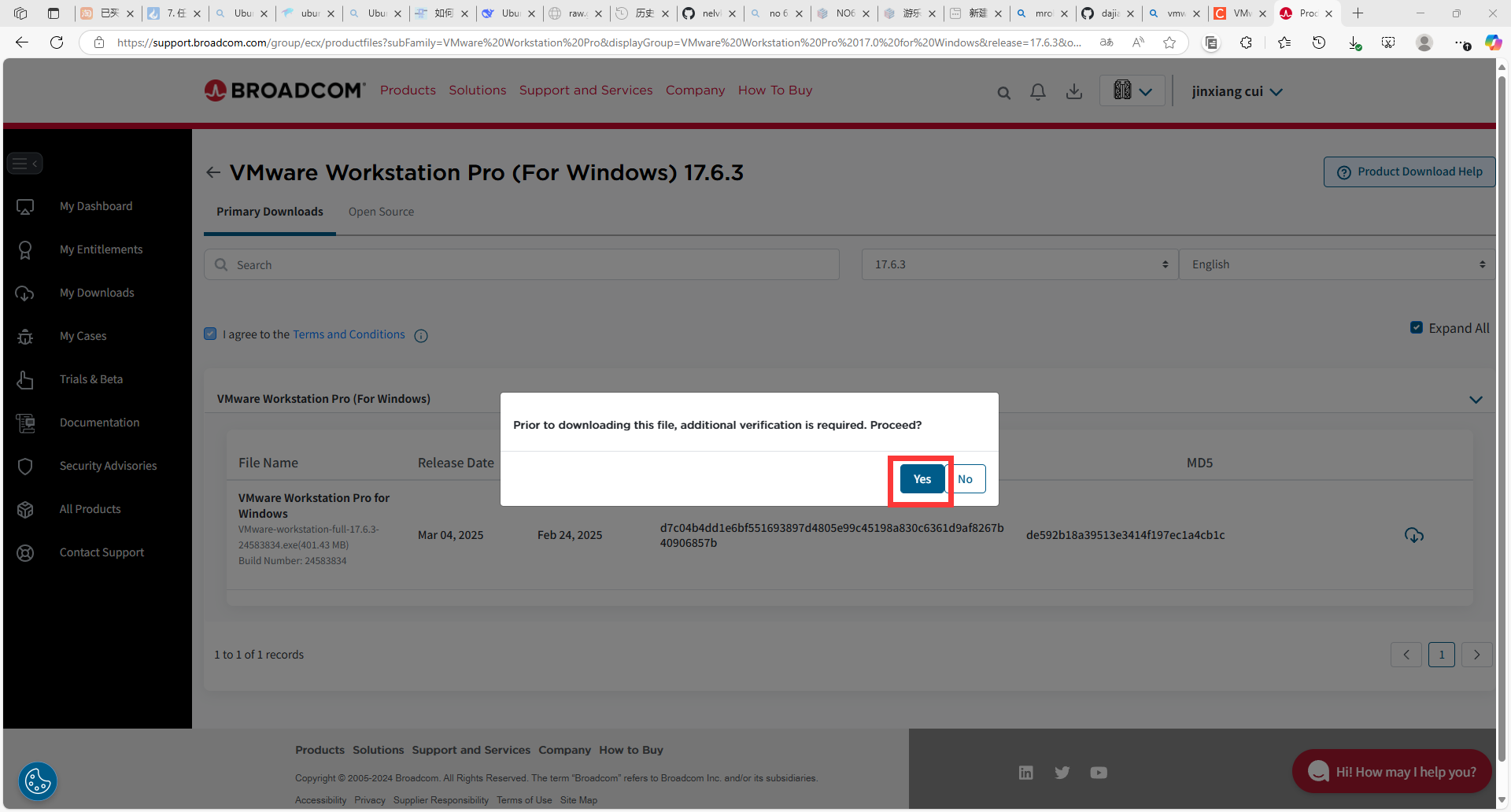Toggle the Expand All checkbox
Image resolution: width=1511 pixels, height=812 pixels.
[x=1417, y=328]
